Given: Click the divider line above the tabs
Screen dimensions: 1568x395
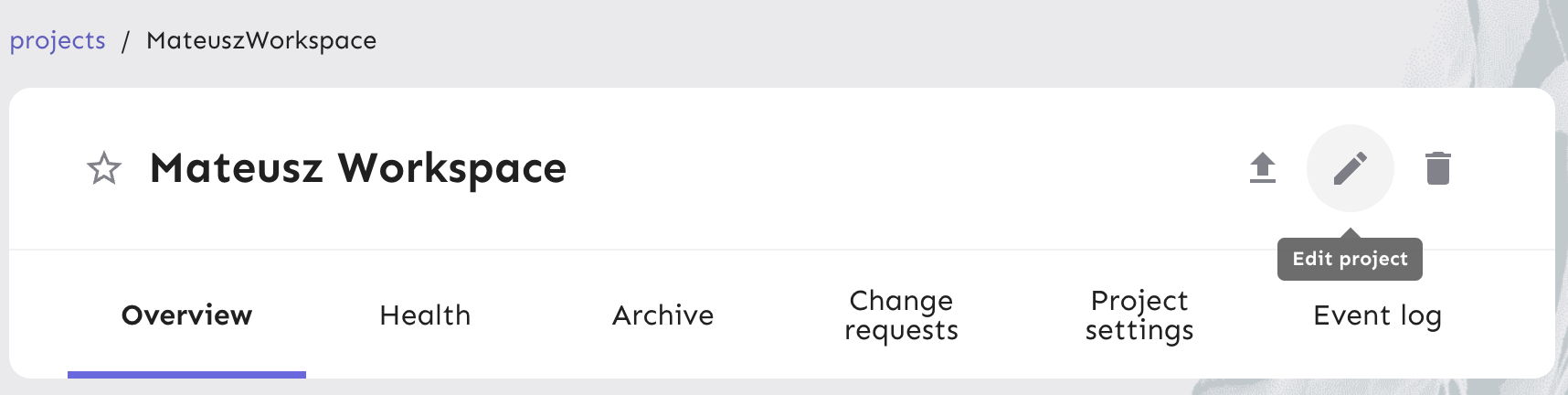Looking at the screenshot, I should pos(640,250).
